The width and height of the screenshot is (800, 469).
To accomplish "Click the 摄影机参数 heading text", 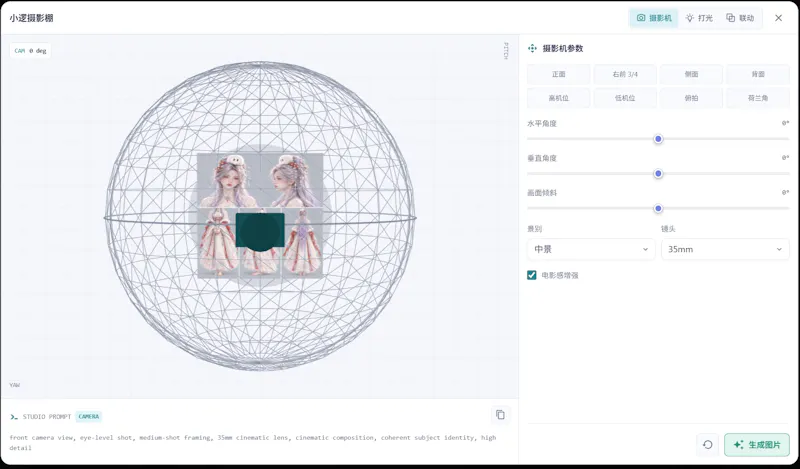I will pyautogui.click(x=563, y=48).
